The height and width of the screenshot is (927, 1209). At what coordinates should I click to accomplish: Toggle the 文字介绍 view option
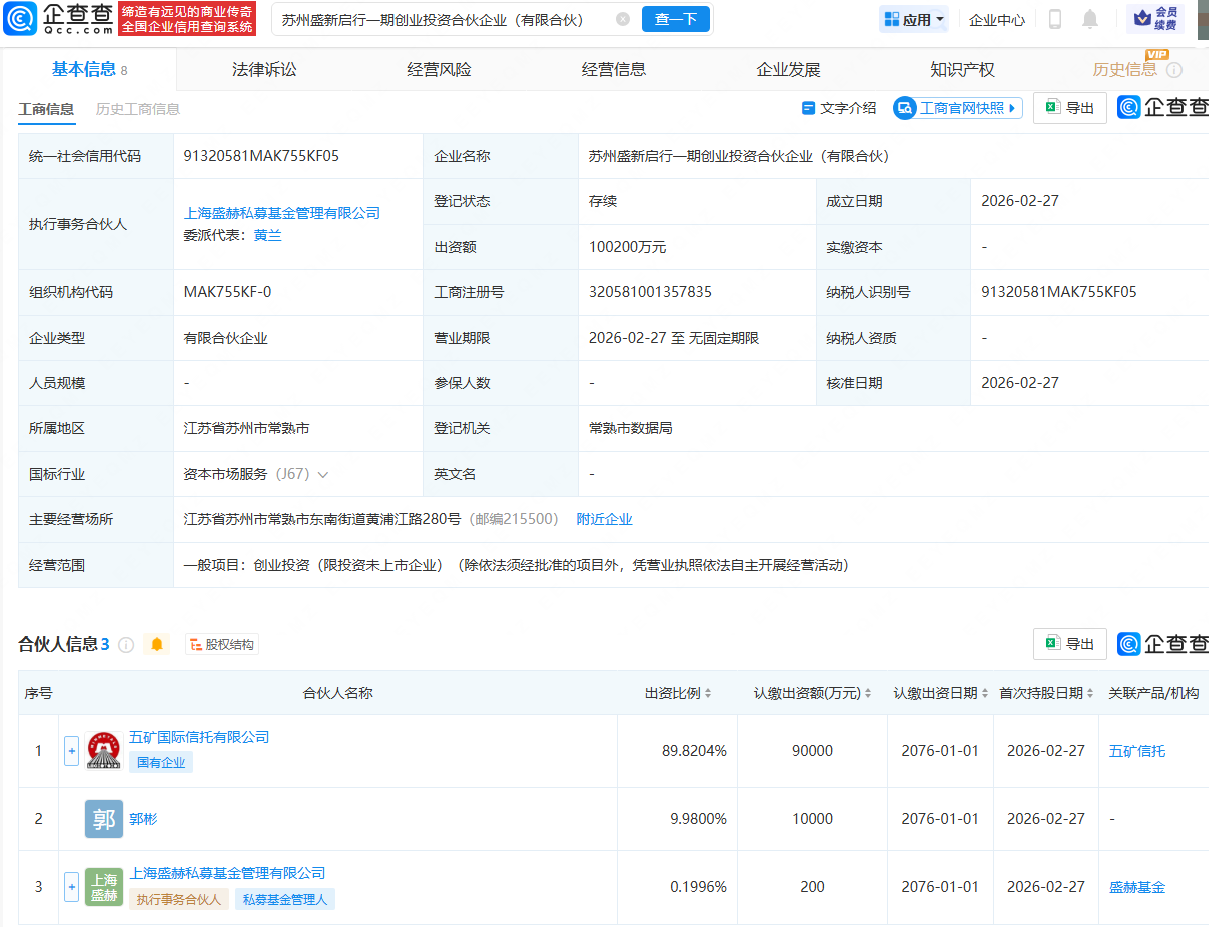[x=839, y=108]
